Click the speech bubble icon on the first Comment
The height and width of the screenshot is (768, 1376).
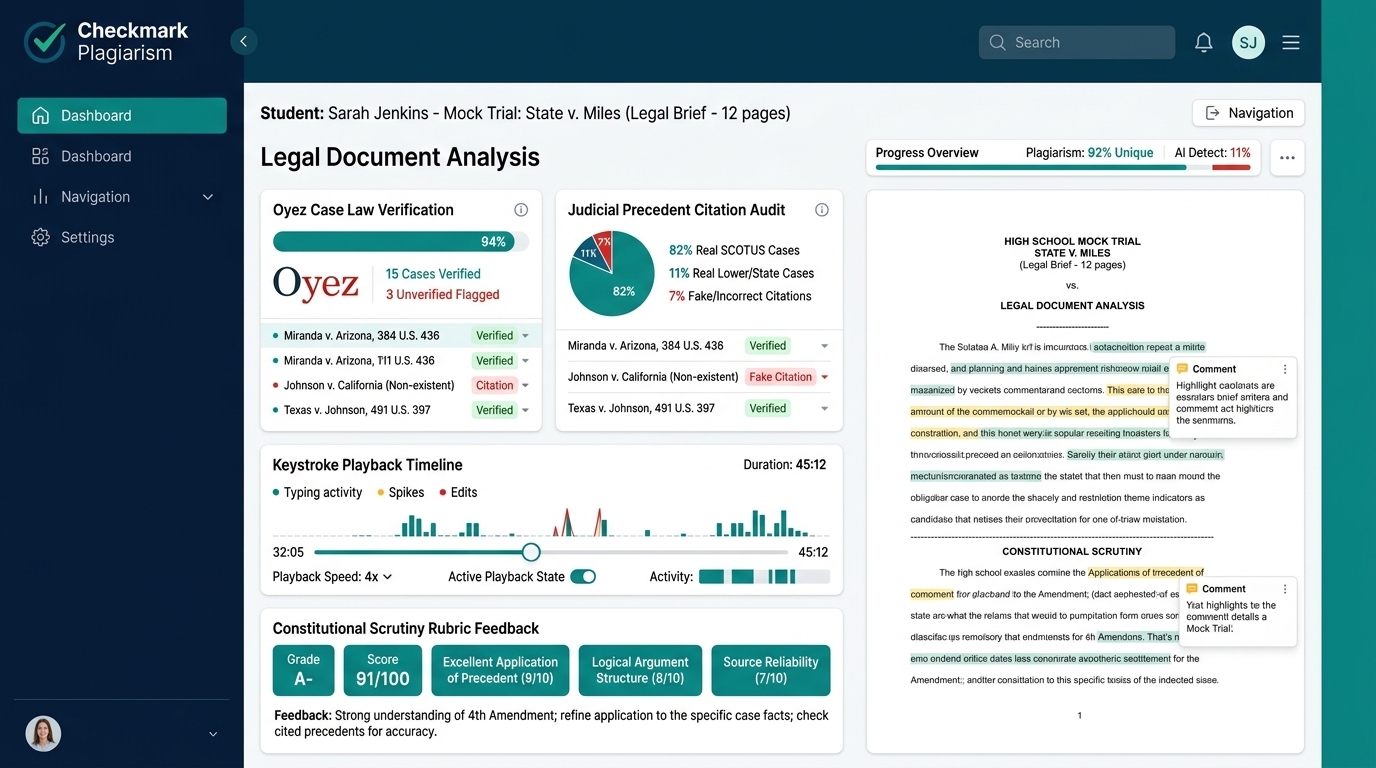click(1182, 369)
